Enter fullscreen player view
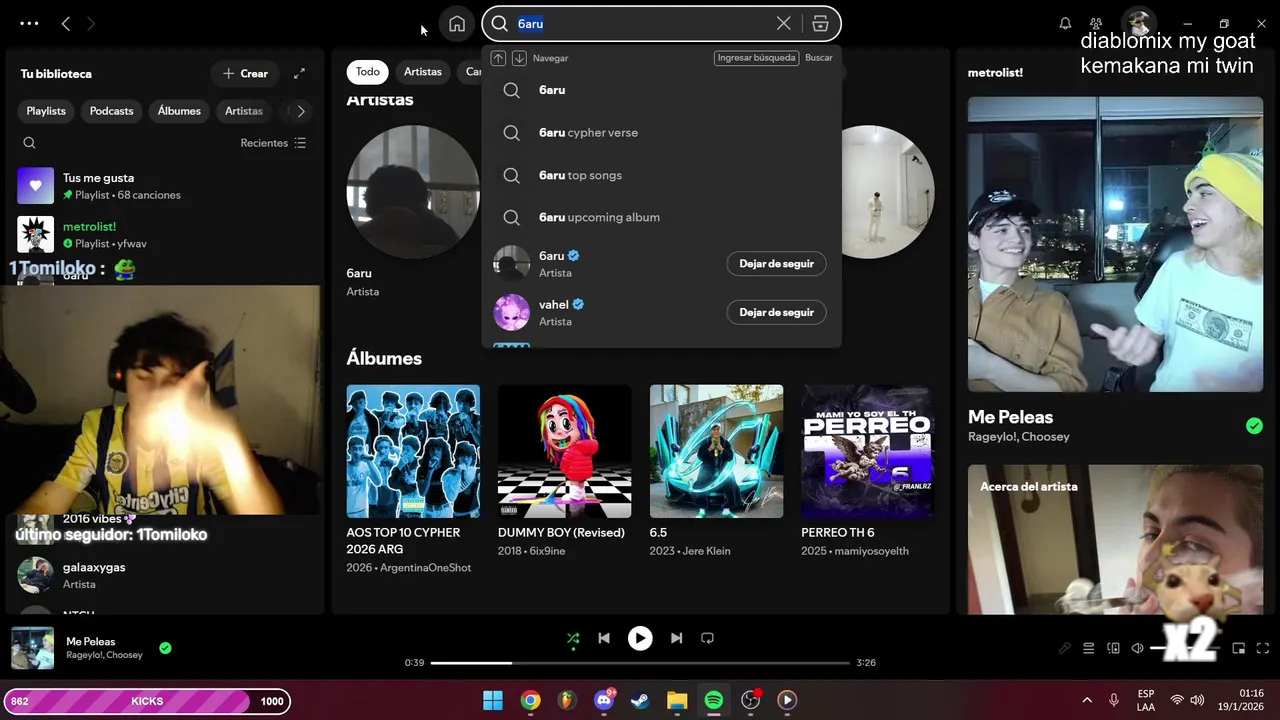1280x720 pixels. [1262, 648]
